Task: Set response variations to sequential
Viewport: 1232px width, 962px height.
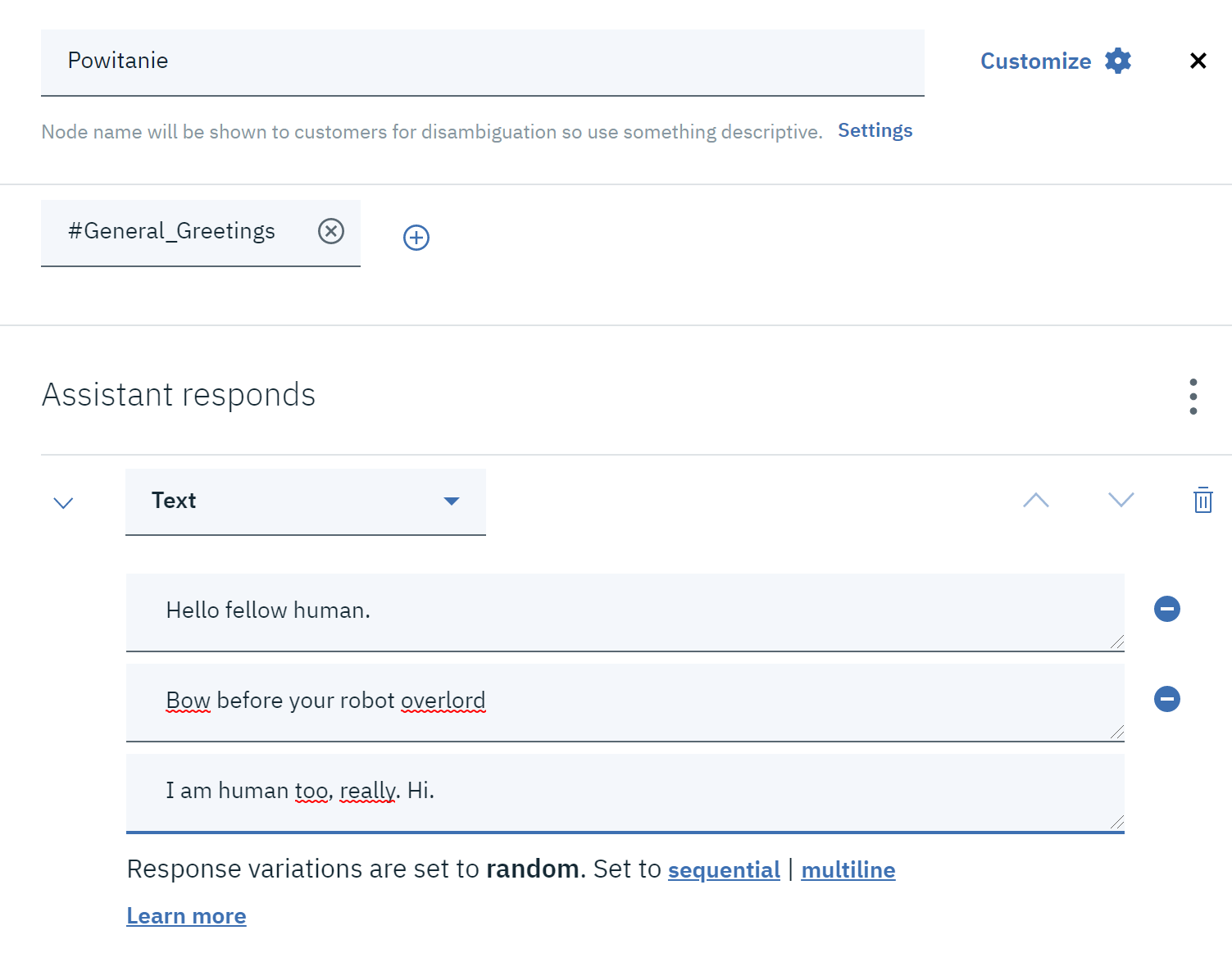Action: click(724, 869)
